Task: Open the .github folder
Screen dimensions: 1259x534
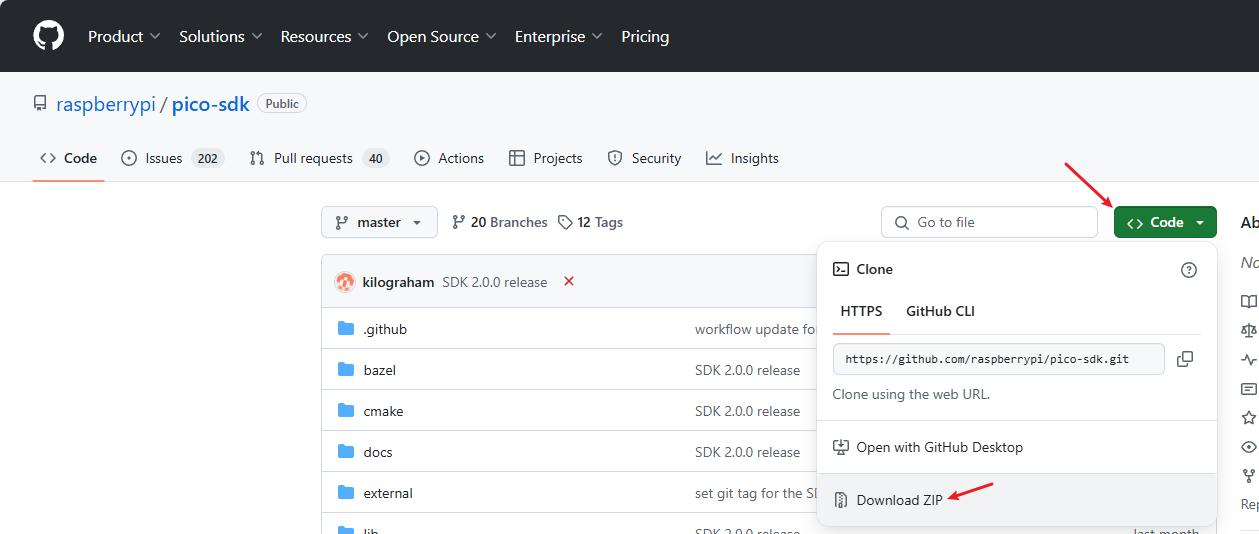Action: click(385, 329)
